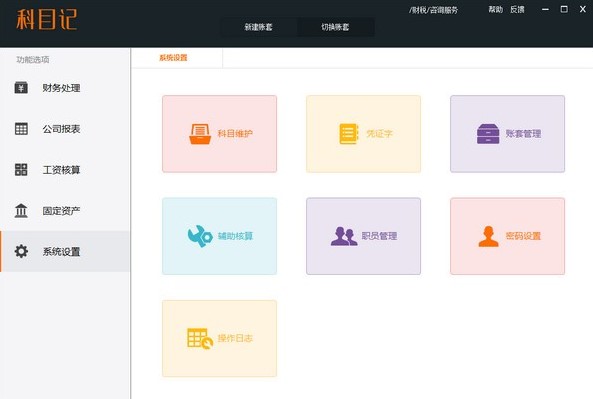The height and width of the screenshot is (399, 593).
Task: Click the 科目记 logo
Action: coord(47,19)
